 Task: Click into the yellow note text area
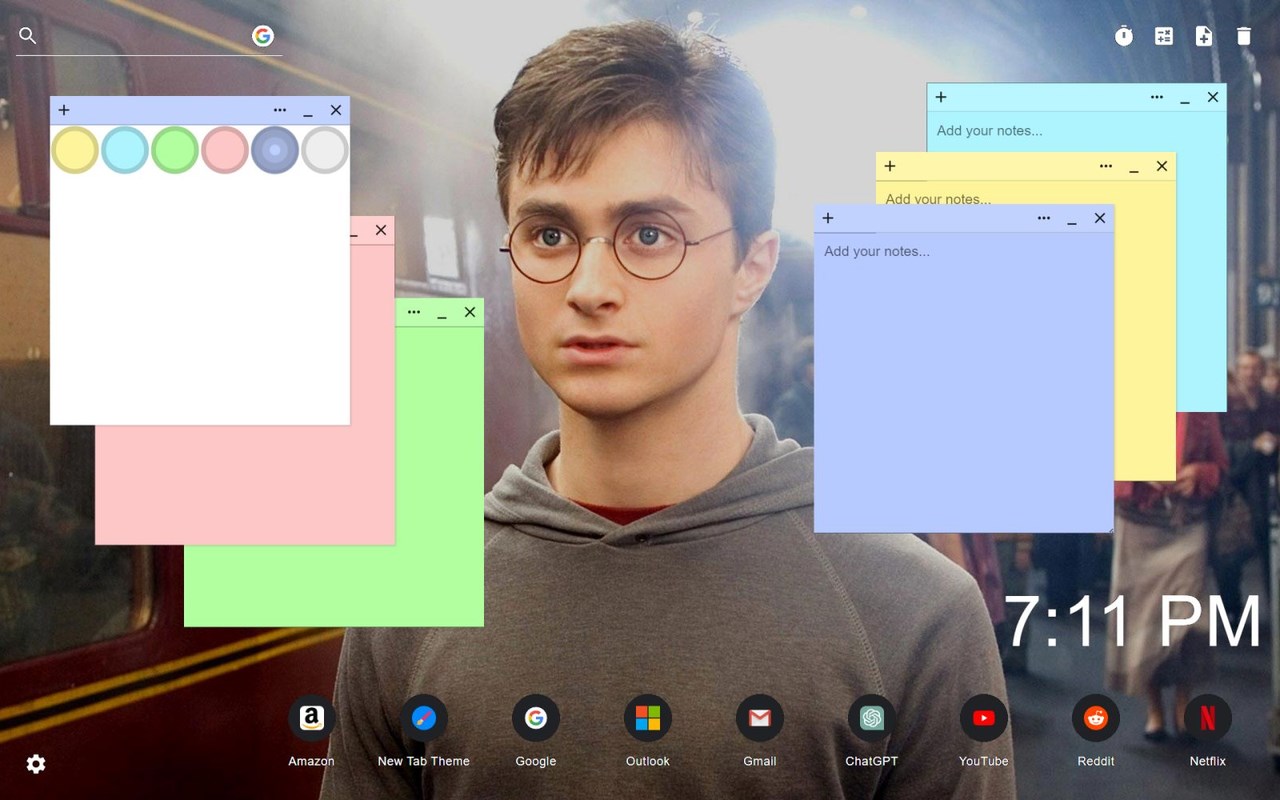(x=1025, y=195)
